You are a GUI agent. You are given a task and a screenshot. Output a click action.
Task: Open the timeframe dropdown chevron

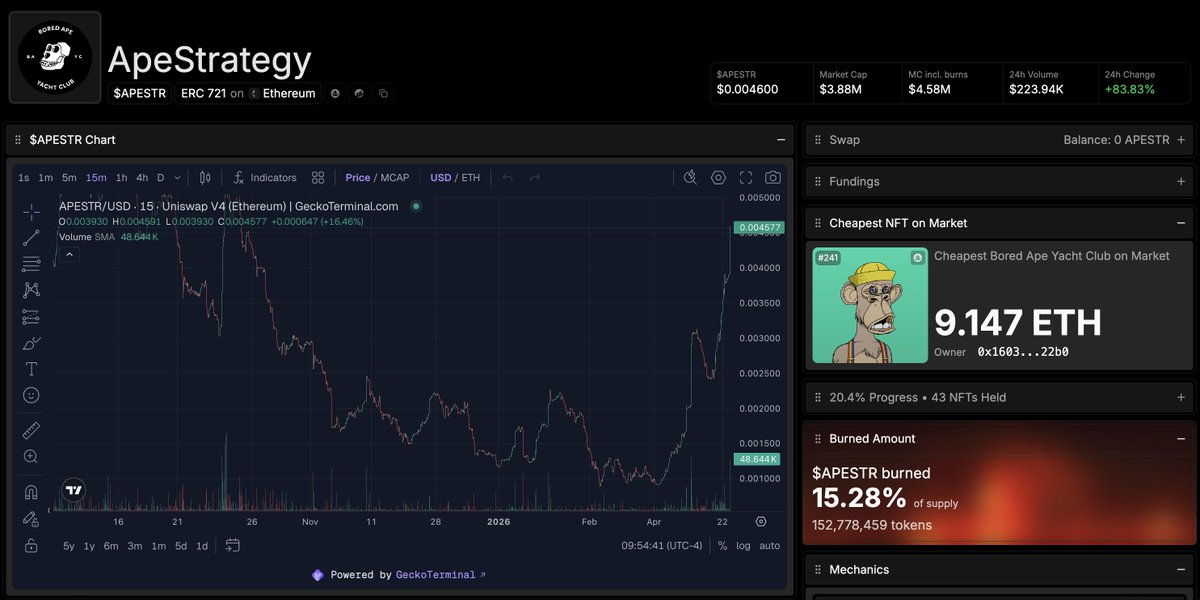coord(178,178)
